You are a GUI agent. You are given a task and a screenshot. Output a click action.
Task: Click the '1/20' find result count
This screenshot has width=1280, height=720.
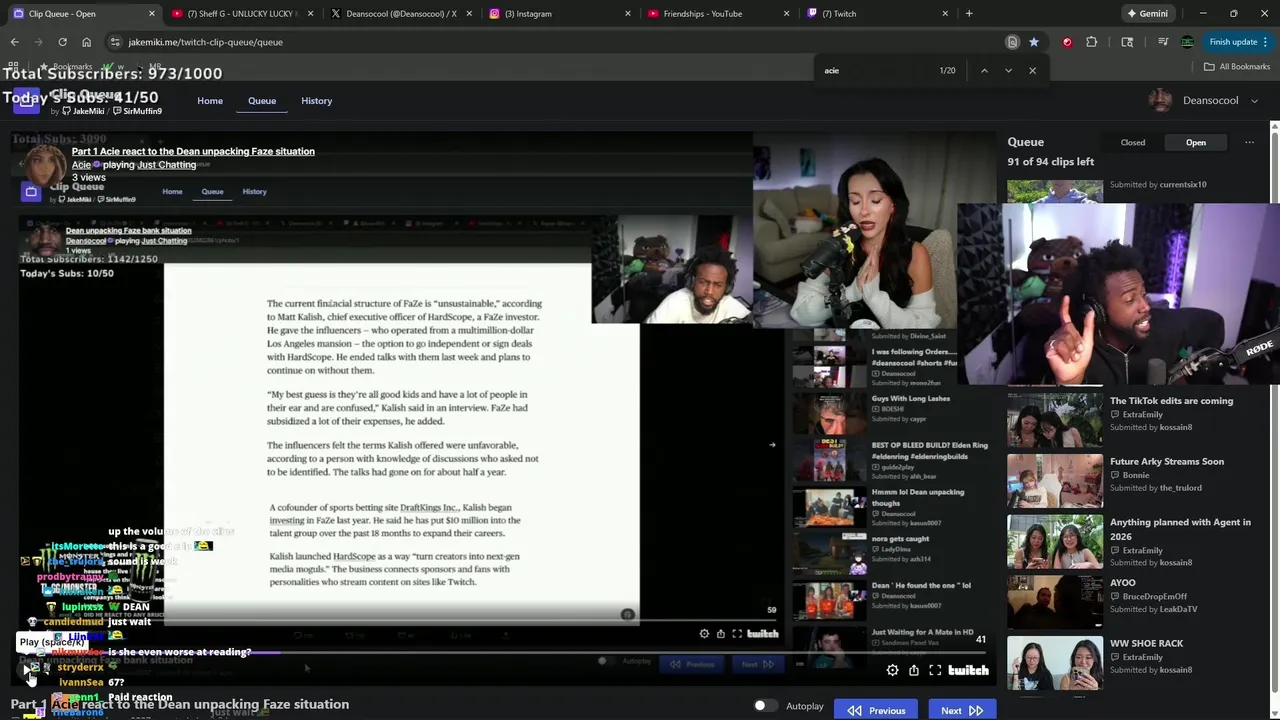click(947, 70)
